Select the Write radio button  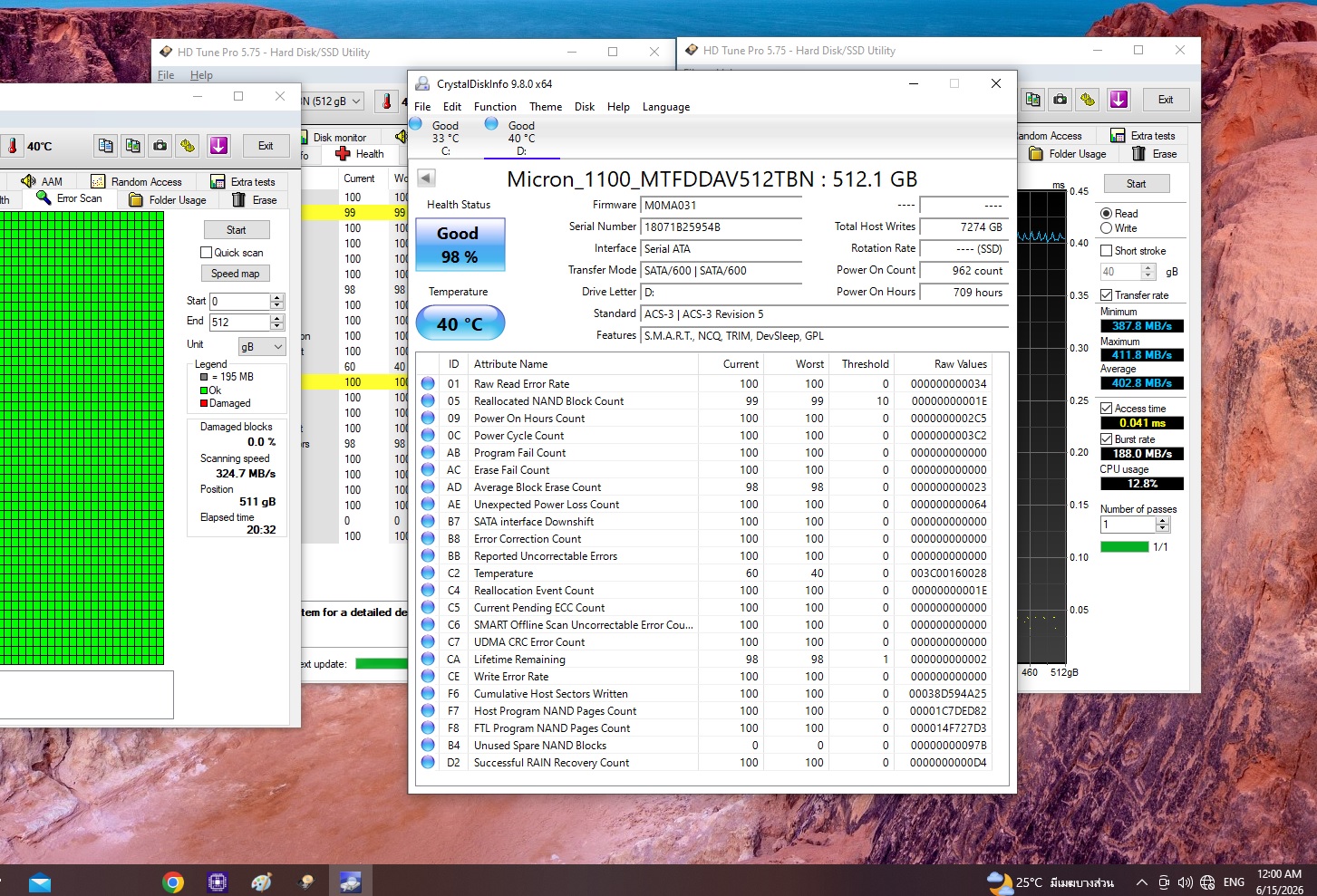[x=1106, y=228]
